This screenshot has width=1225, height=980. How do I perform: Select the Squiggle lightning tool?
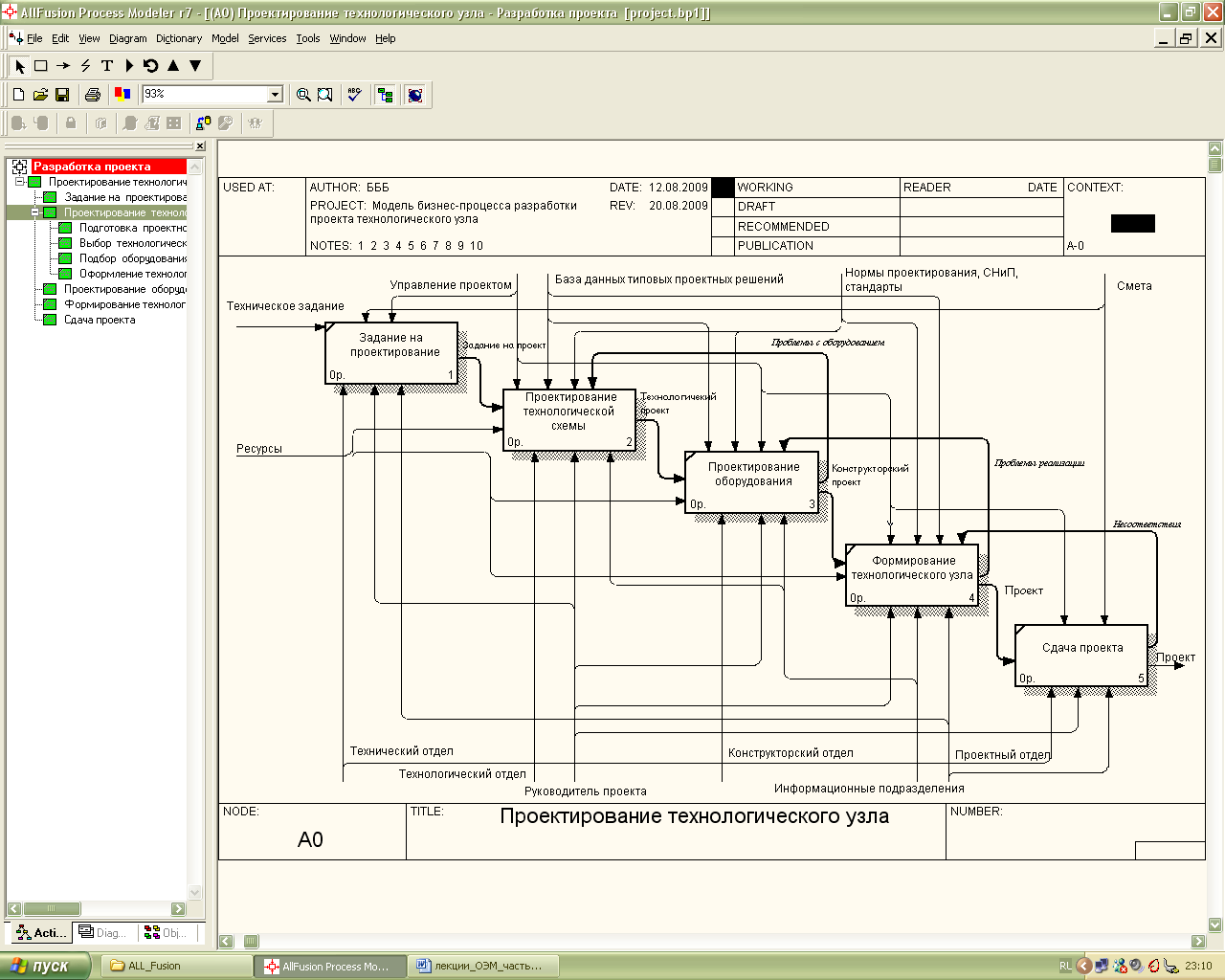coord(85,66)
